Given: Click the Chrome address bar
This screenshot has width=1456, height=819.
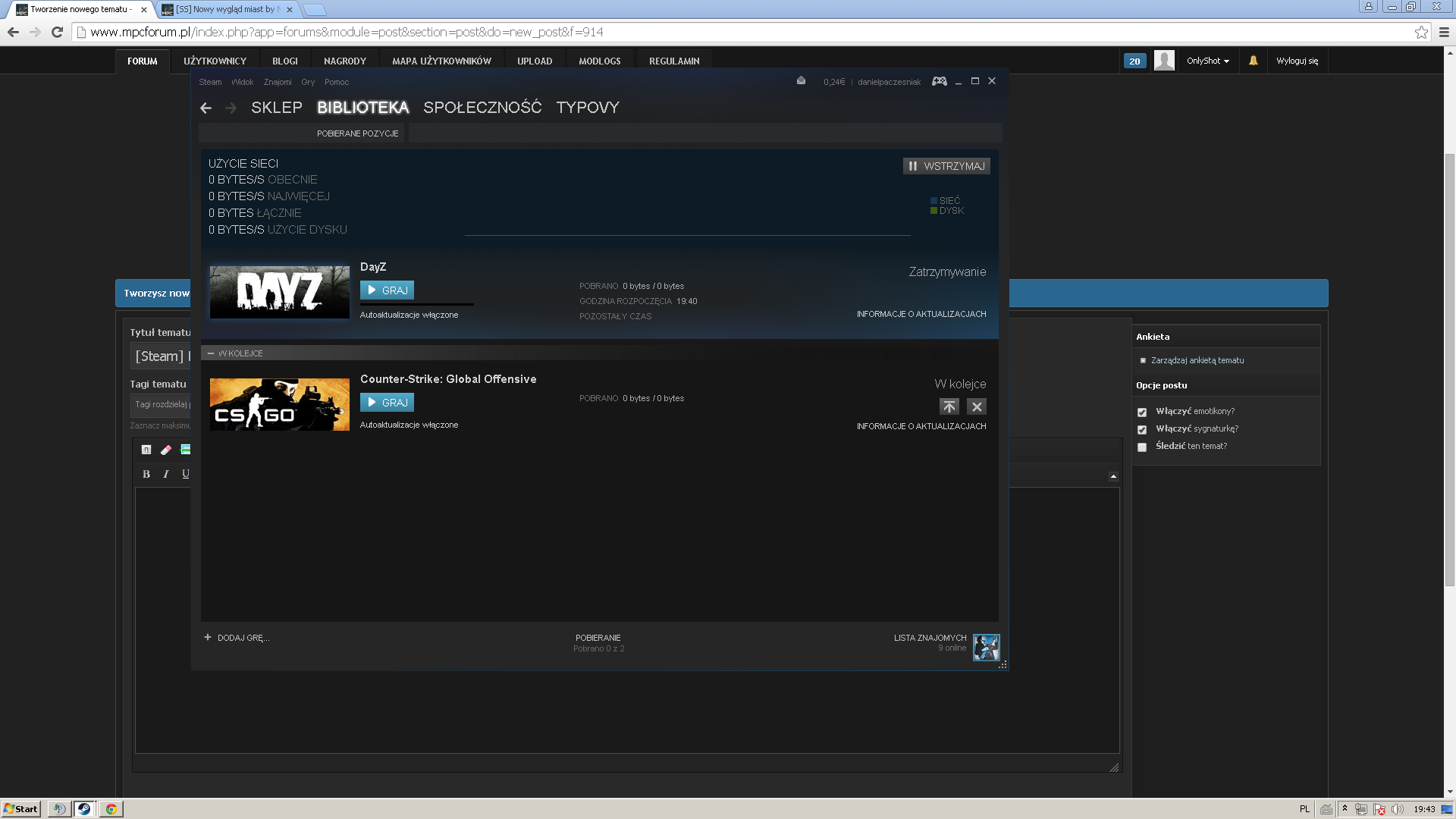Looking at the screenshot, I should [751, 32].
